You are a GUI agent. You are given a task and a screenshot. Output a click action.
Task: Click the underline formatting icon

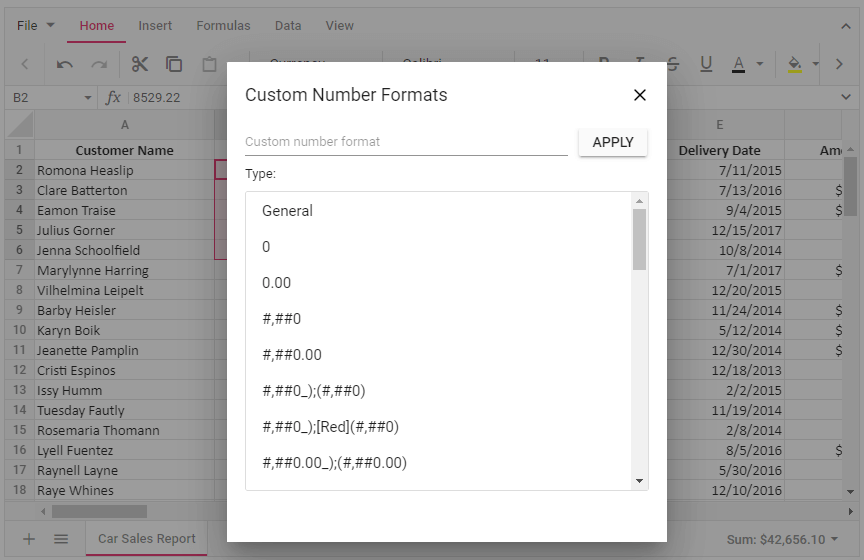pyautogui.click(x=706, y=64)
